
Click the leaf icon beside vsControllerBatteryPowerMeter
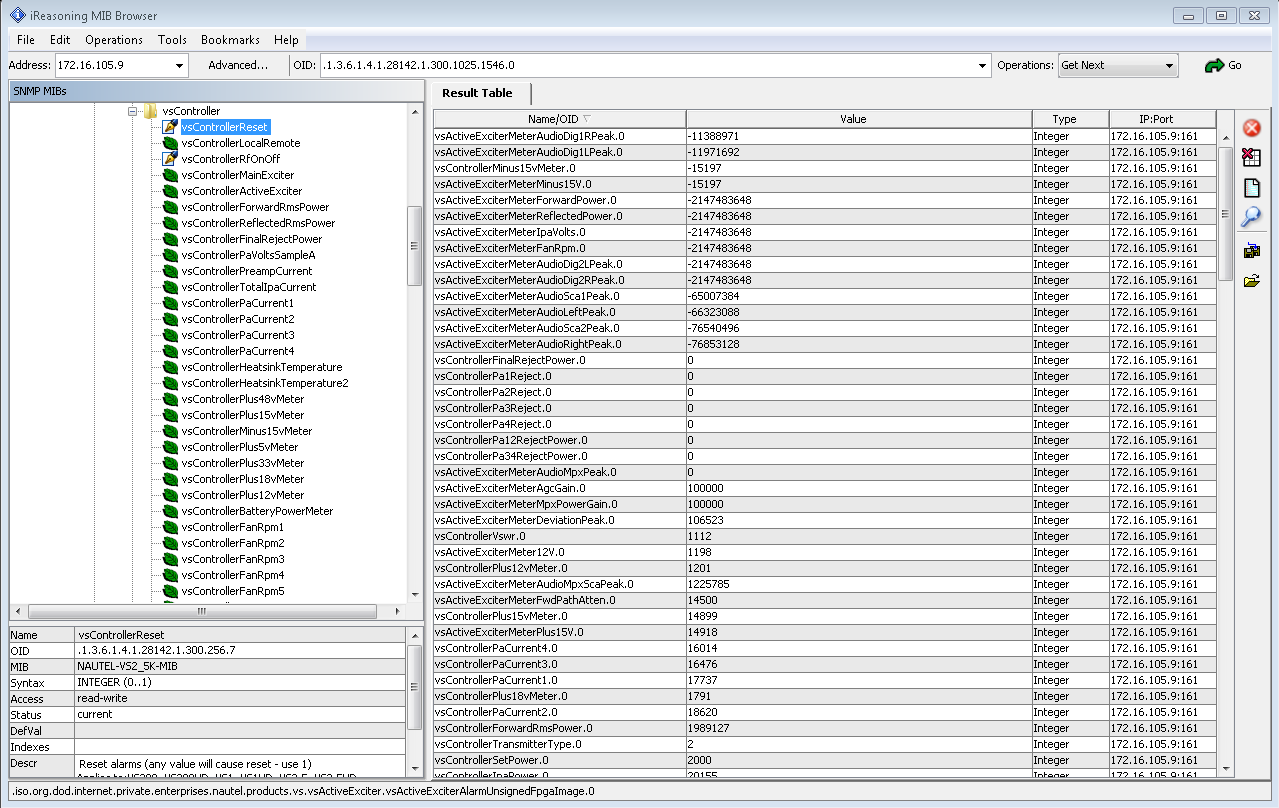[169, 511]
